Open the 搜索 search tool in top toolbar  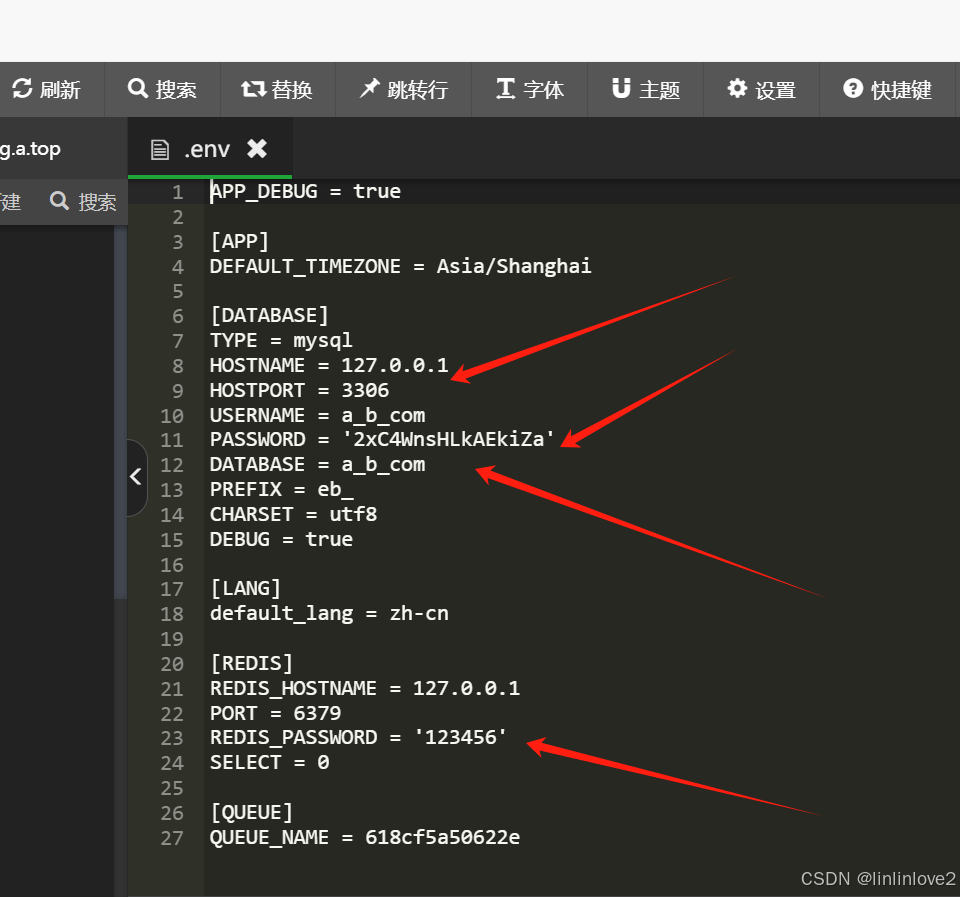click(x=162, y=89)
